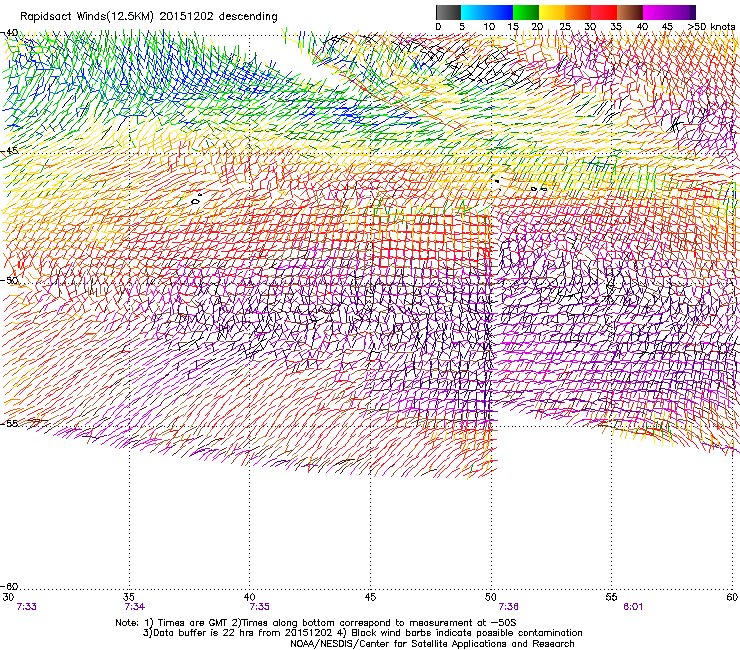The width and height of the screenshot is (740, 650).
Task: Select the '30' label under color scale
Action: pos(590,27)
